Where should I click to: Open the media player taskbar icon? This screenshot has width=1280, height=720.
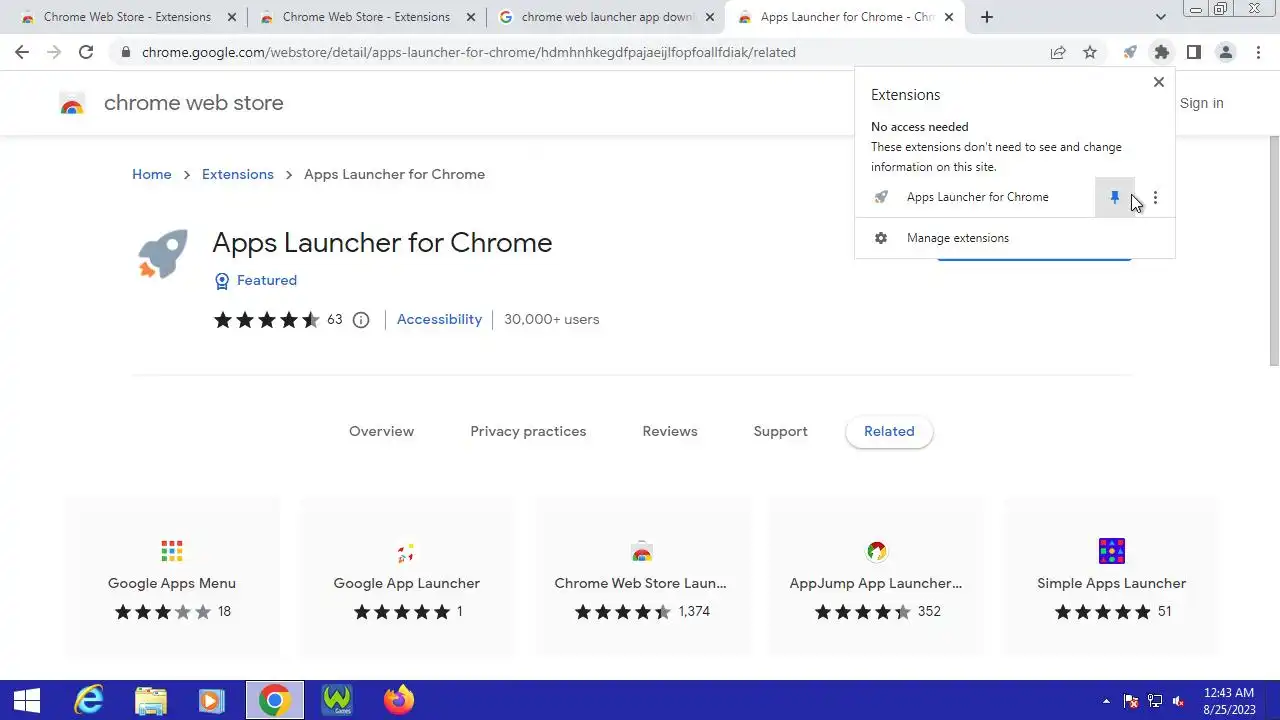click(212, 700)
